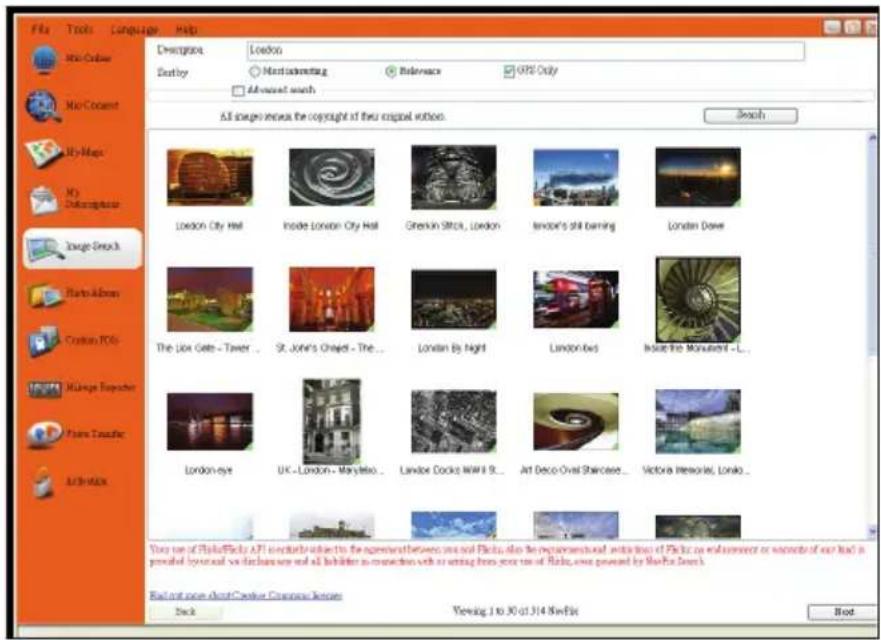The width and height of the screenshot is (881, 640).
Task: Open the Photo Album sidebar icon
Action: tap(44, 295)
